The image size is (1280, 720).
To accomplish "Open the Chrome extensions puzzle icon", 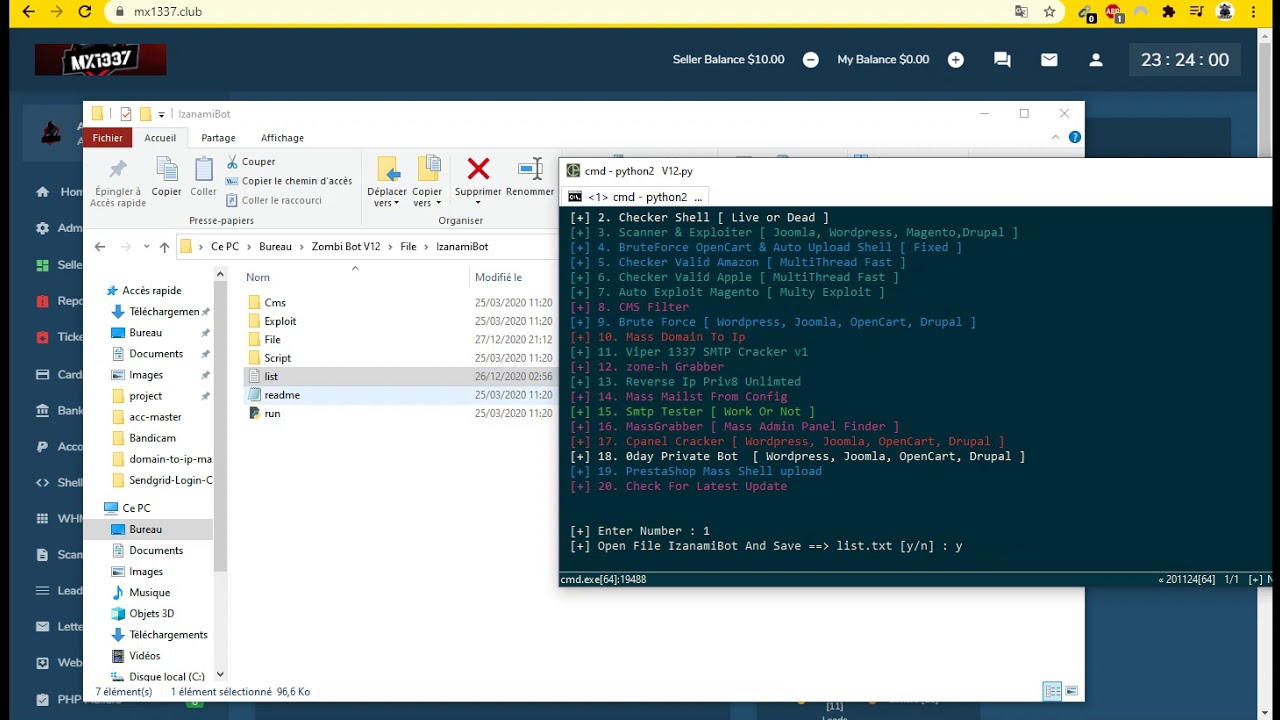I will point(1168,12).
